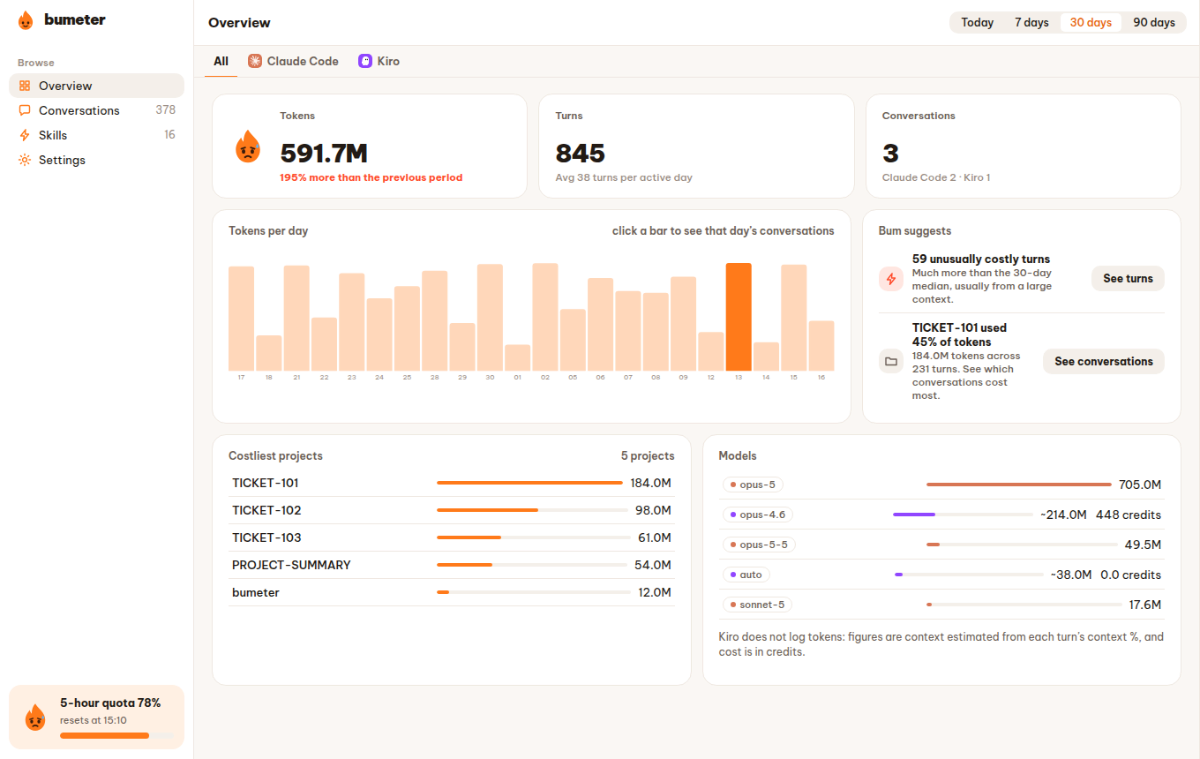Click the flame mascot in Tokens card

tap(247, 147)
